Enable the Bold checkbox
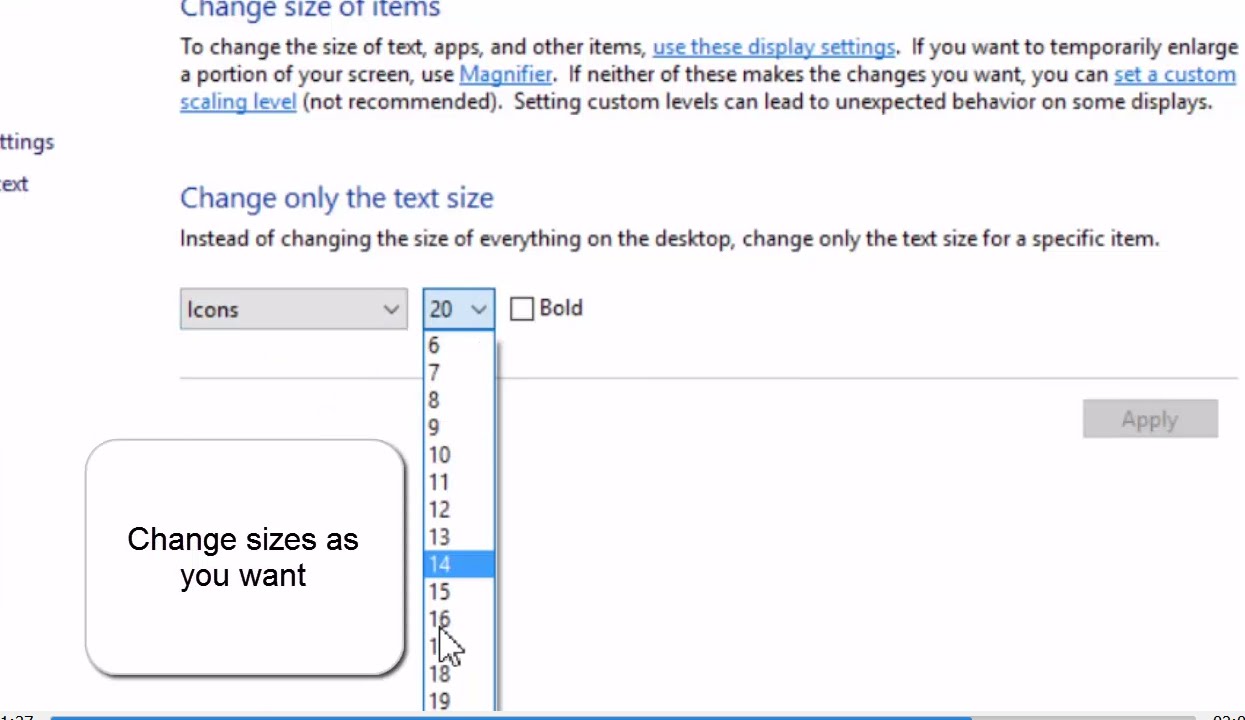The image size is (1245, 720). pos(521,308)
